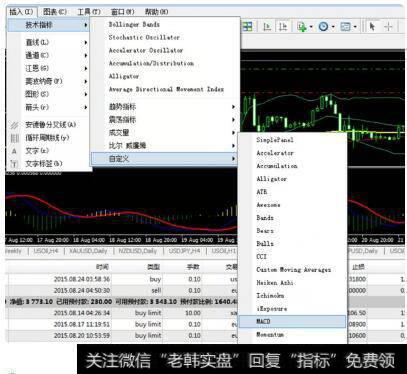The image size is (407, 374).
Task: Switch to XAUUSD,Daily chart tab
Action: click(x=88, y=251)
